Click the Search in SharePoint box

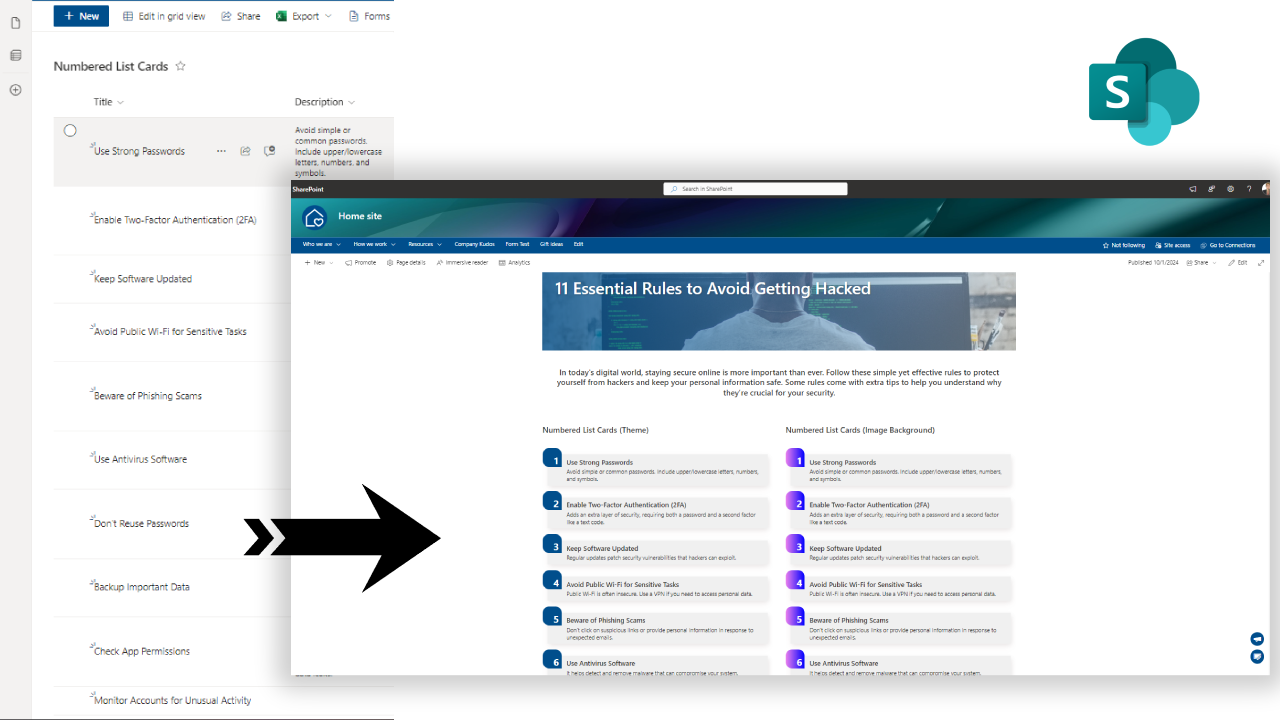[x=755, y=189]
